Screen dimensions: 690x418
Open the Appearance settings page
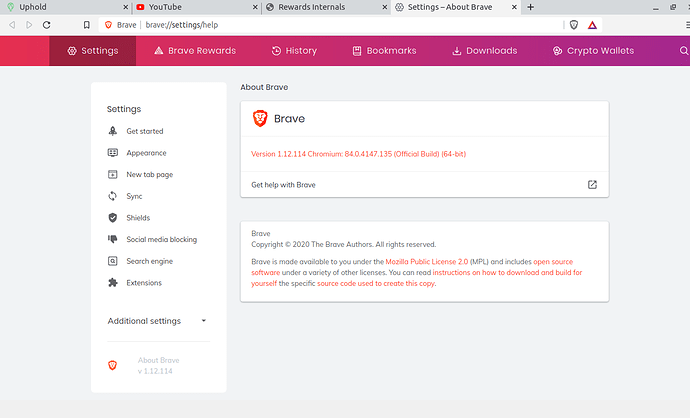pyautogui.click(x=147, y=153)
